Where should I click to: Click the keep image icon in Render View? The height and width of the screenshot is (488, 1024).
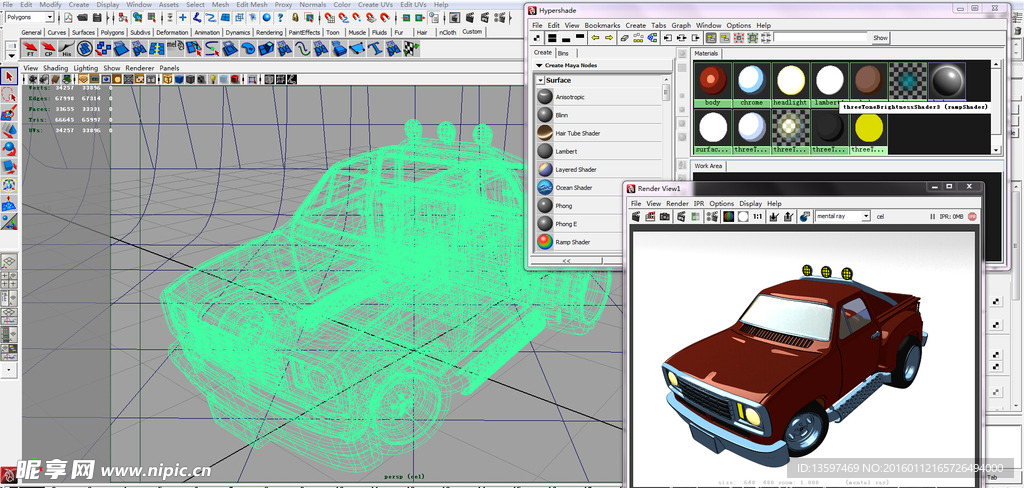774,216
